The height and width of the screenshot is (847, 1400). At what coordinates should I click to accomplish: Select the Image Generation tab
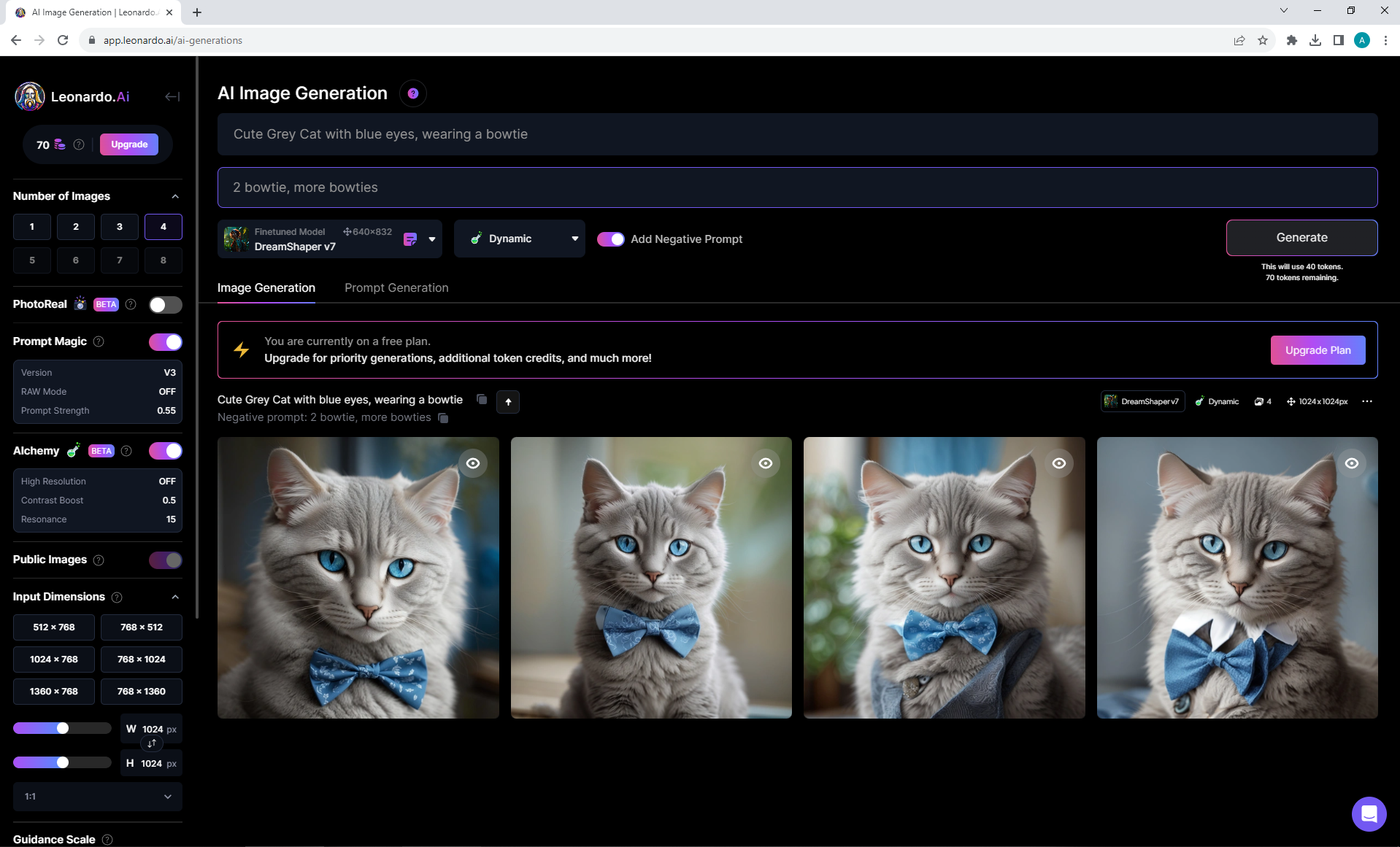266,288
